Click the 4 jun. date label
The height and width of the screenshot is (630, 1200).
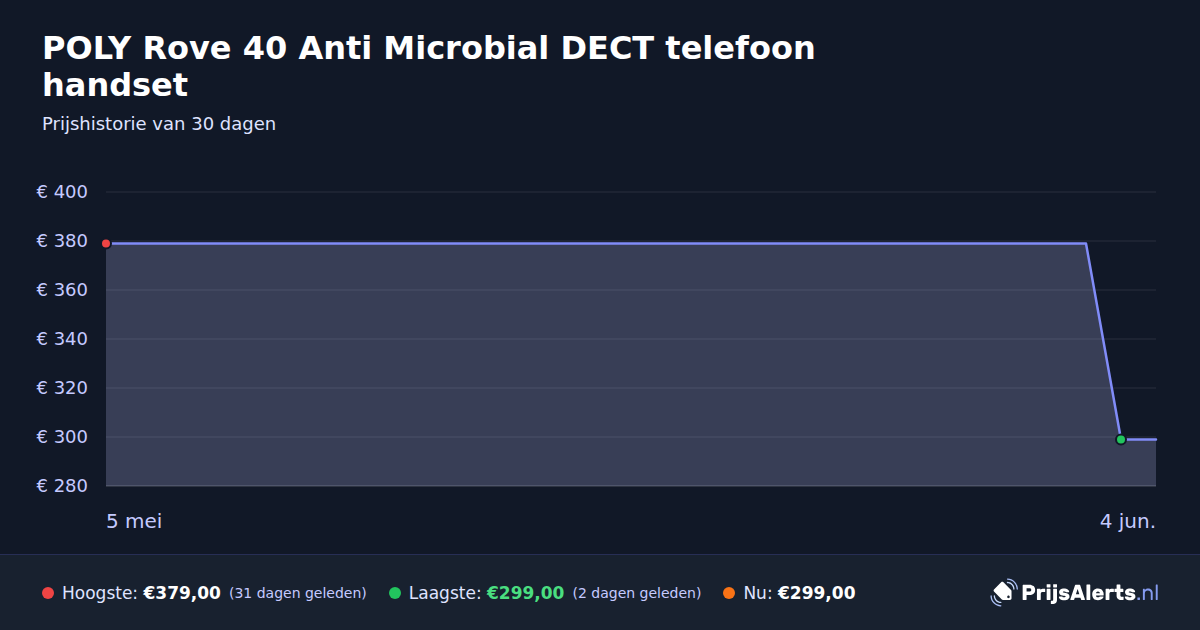[x=1128, y=521]
